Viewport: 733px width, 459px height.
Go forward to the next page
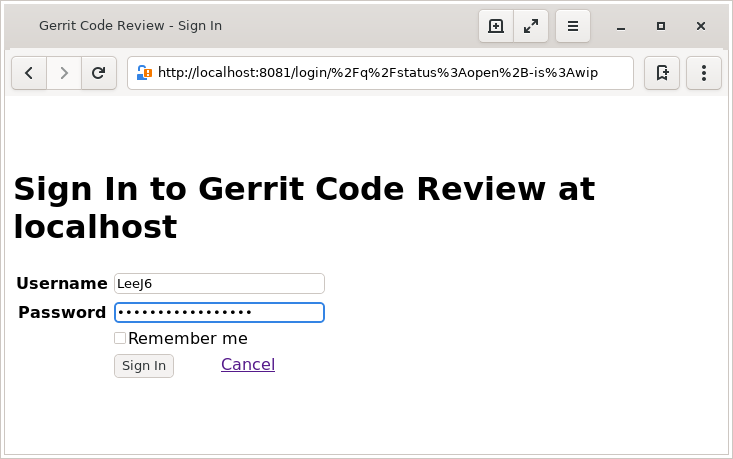click(64, 73)
